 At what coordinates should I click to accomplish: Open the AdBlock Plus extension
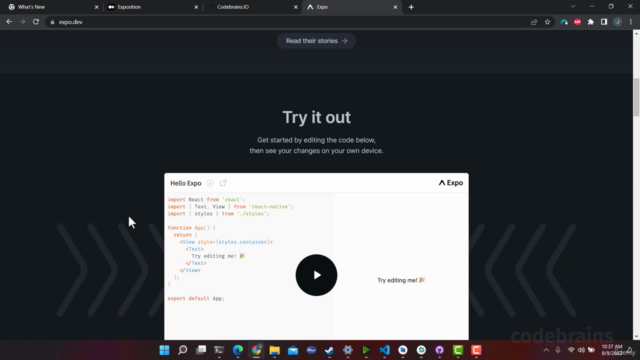click(x=577, y=22)
